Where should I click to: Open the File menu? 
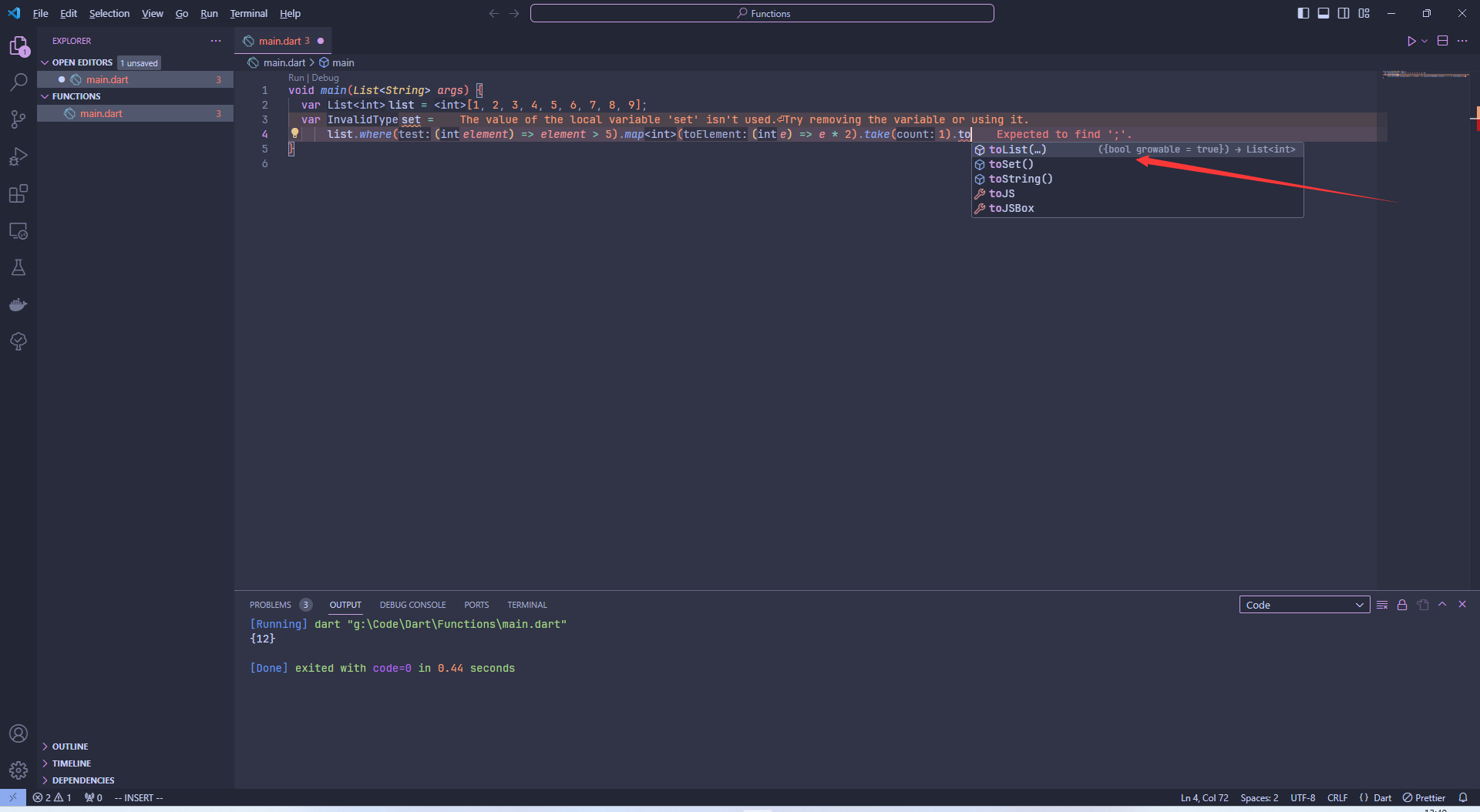[41, 13]
